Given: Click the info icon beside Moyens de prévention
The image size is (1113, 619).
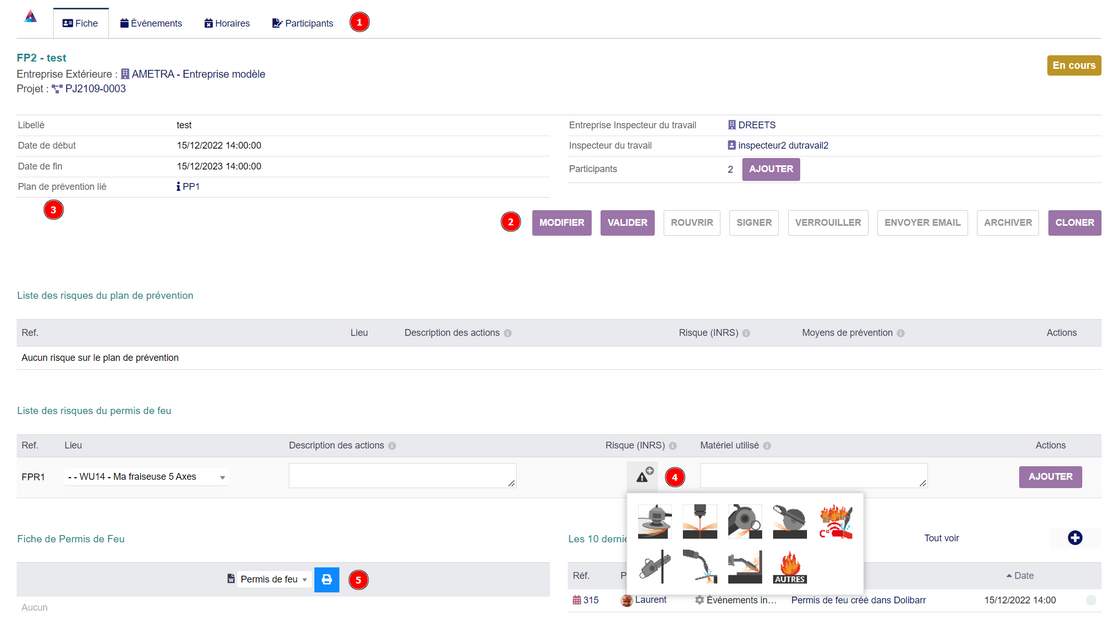Looking at the screenshot, I should (900, 333).
